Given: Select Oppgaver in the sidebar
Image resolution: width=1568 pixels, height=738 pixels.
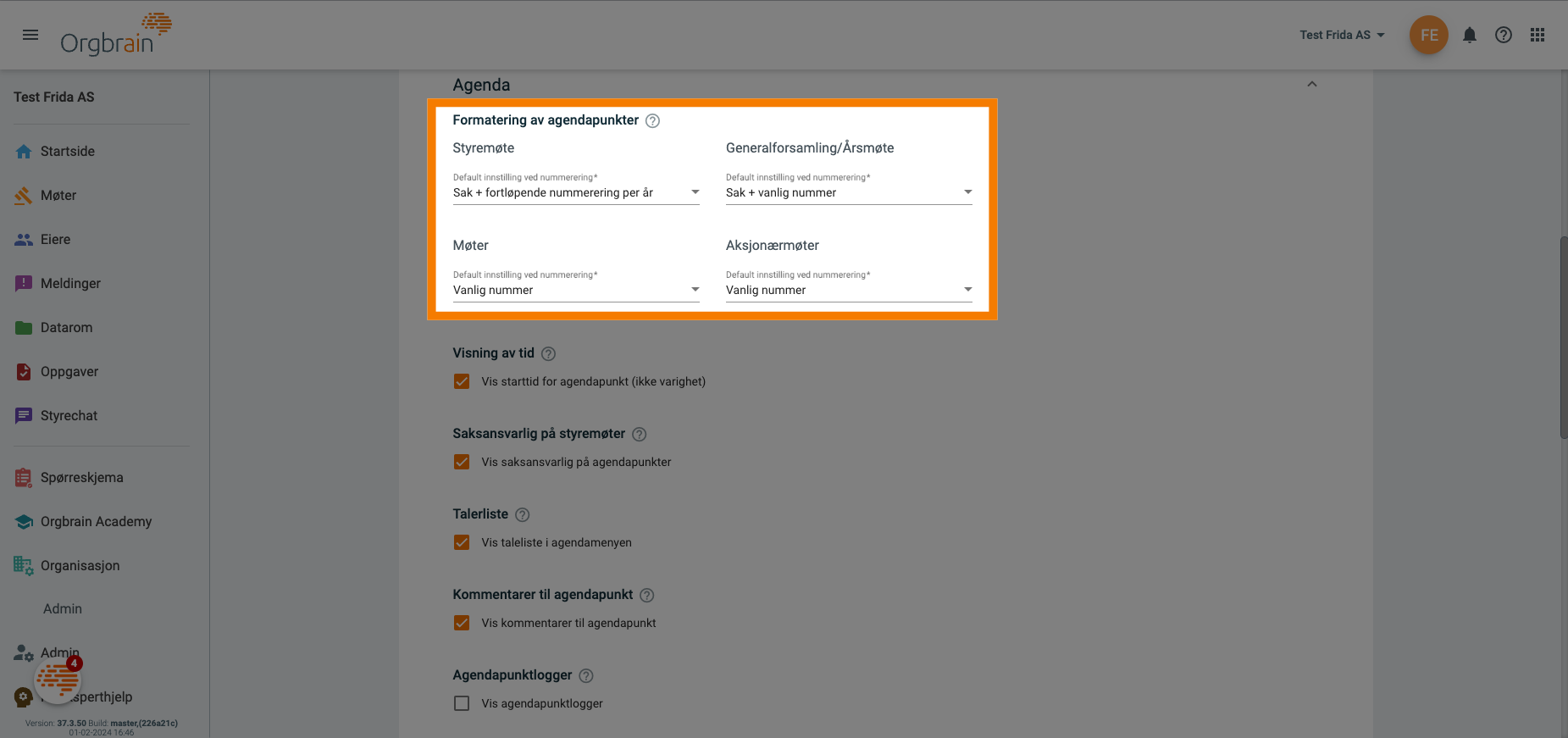Looking at the screenshot, I should point(67,371).
